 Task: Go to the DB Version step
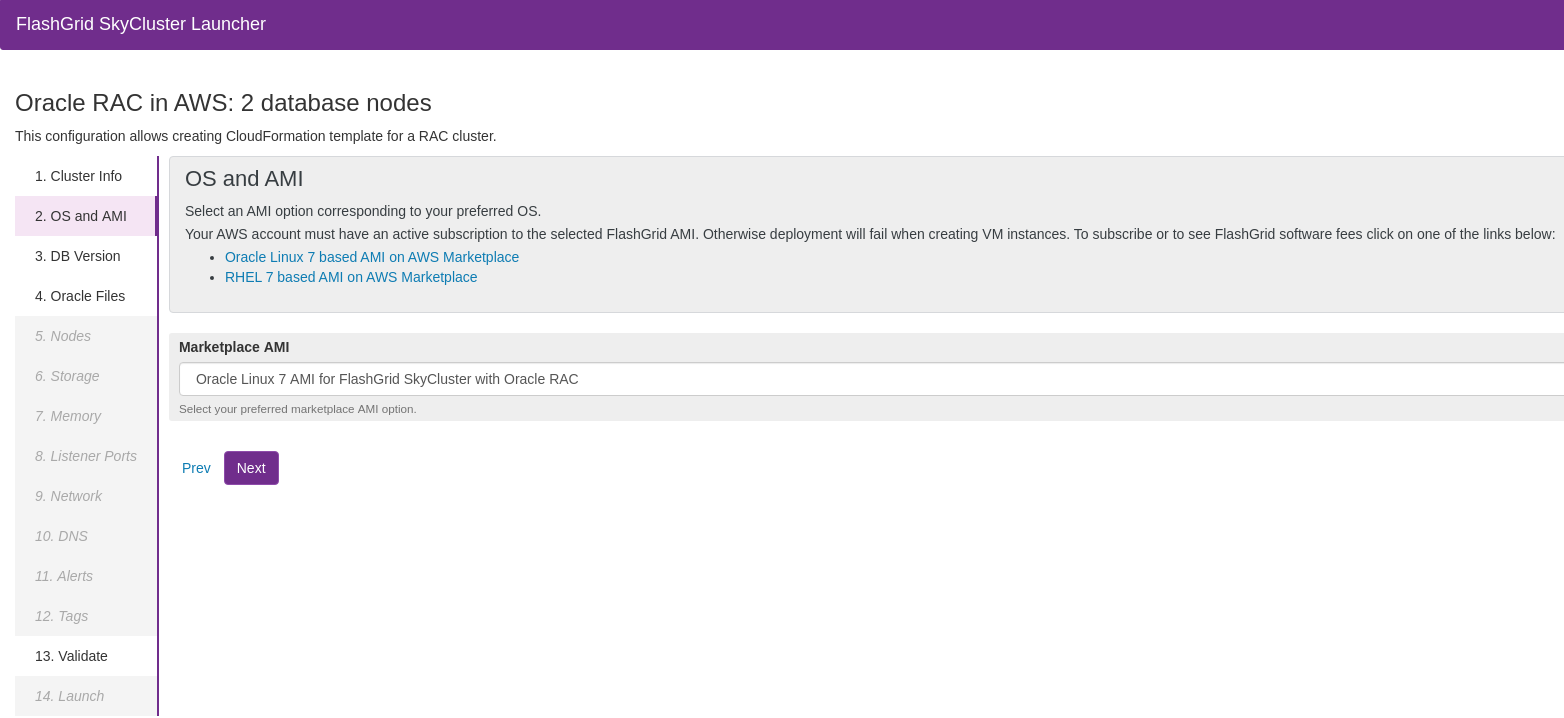click(78, 256)
